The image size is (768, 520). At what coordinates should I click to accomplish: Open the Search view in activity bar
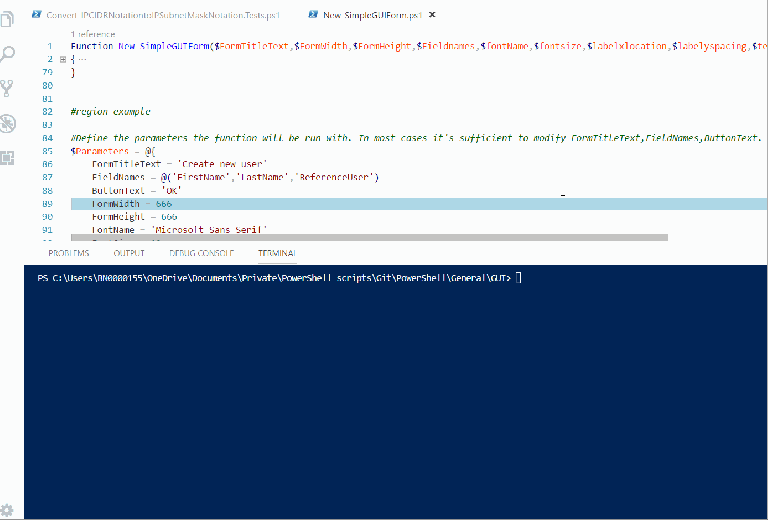coord(8,54)
